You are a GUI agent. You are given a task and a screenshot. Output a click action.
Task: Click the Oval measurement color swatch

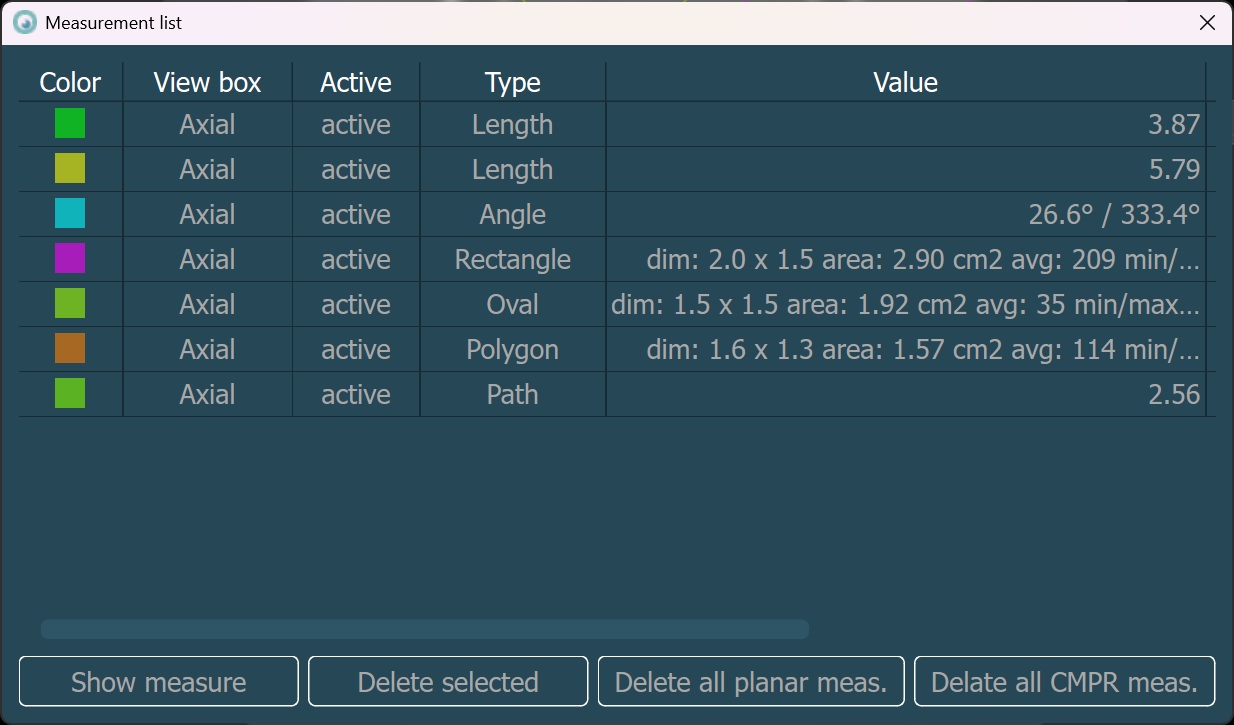70,304
